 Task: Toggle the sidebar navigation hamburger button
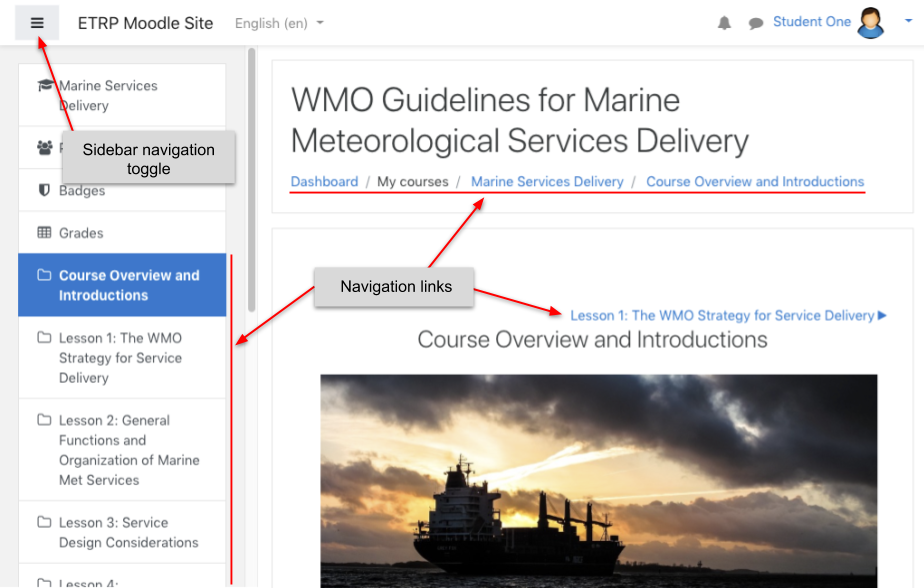pos(37,23)
